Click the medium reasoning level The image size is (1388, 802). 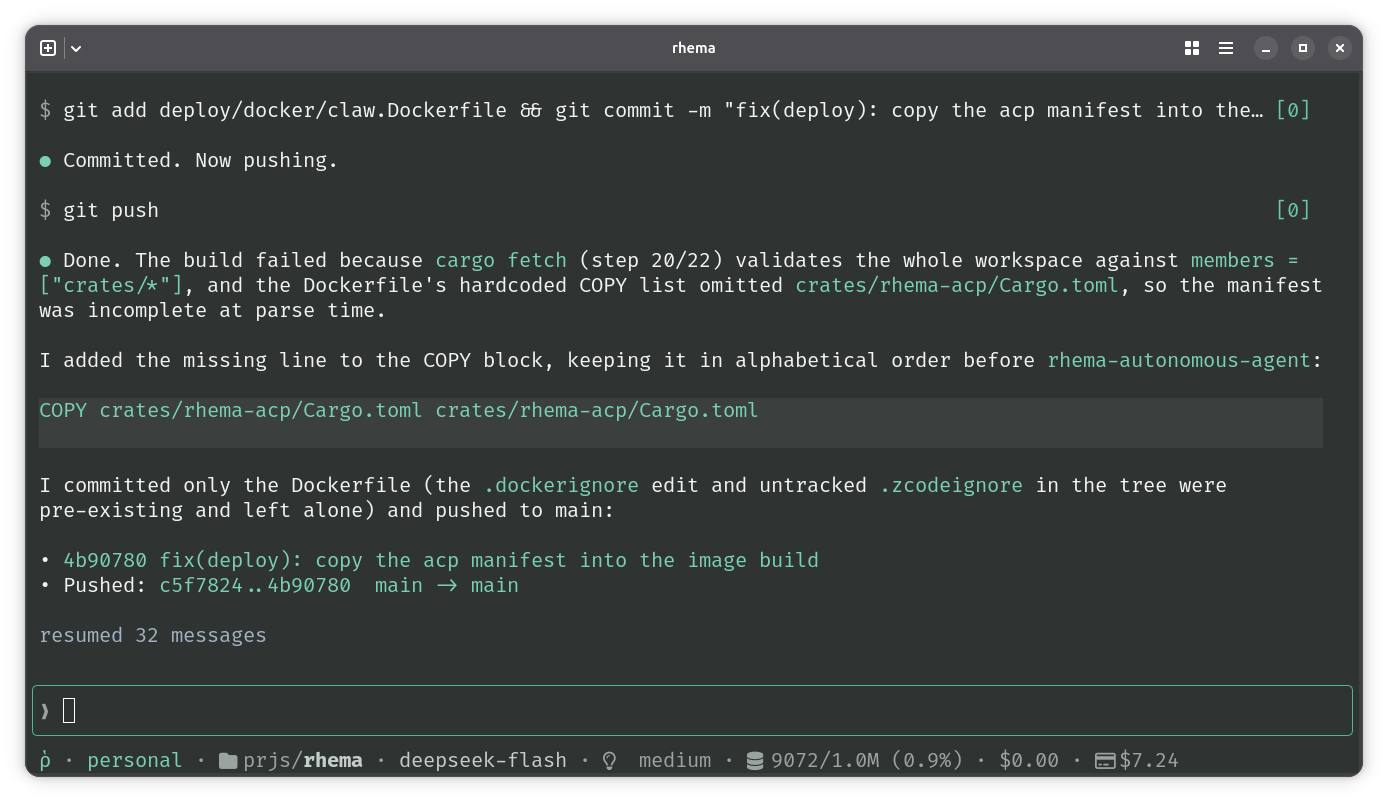pos(675,761)
